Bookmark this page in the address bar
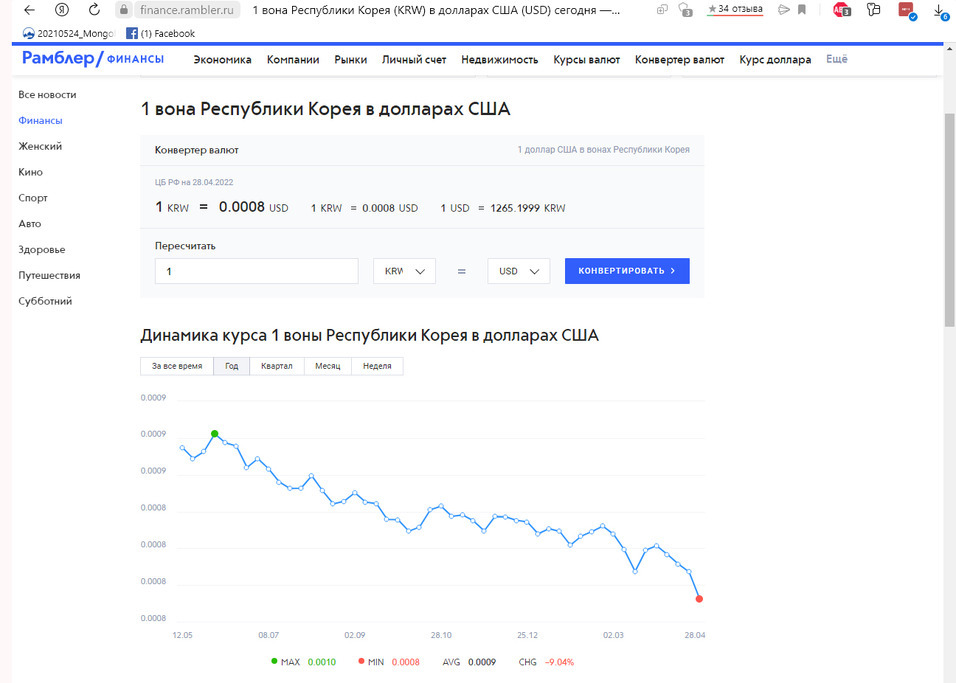956x683 pixels. pos(801,10)
